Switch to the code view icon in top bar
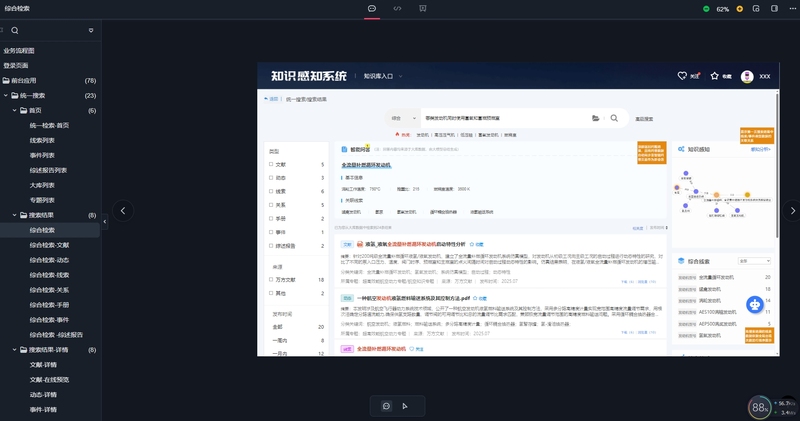Viewport: 800px width, 421px height. tap(397, 9)
